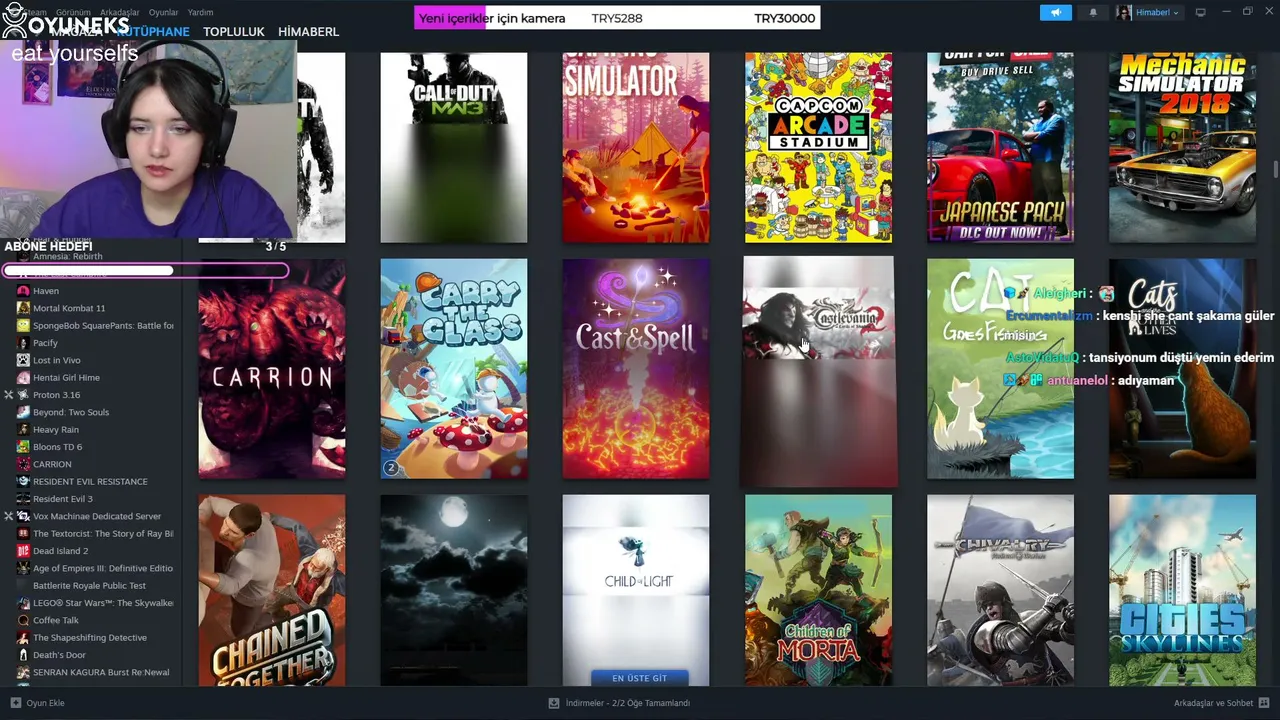Open the Carry The Glass cover

click(454, 369)
